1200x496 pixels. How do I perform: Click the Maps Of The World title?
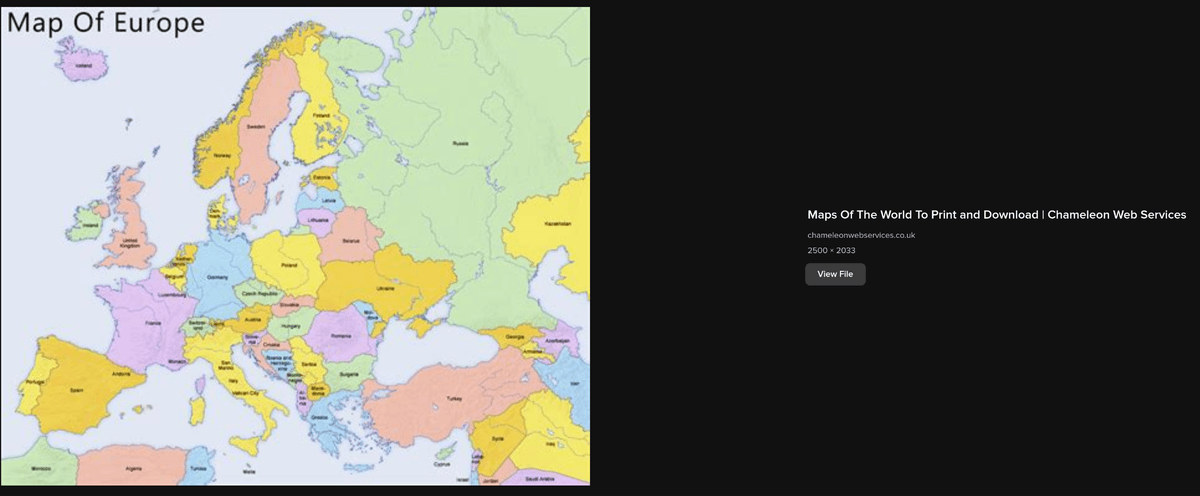996,214
